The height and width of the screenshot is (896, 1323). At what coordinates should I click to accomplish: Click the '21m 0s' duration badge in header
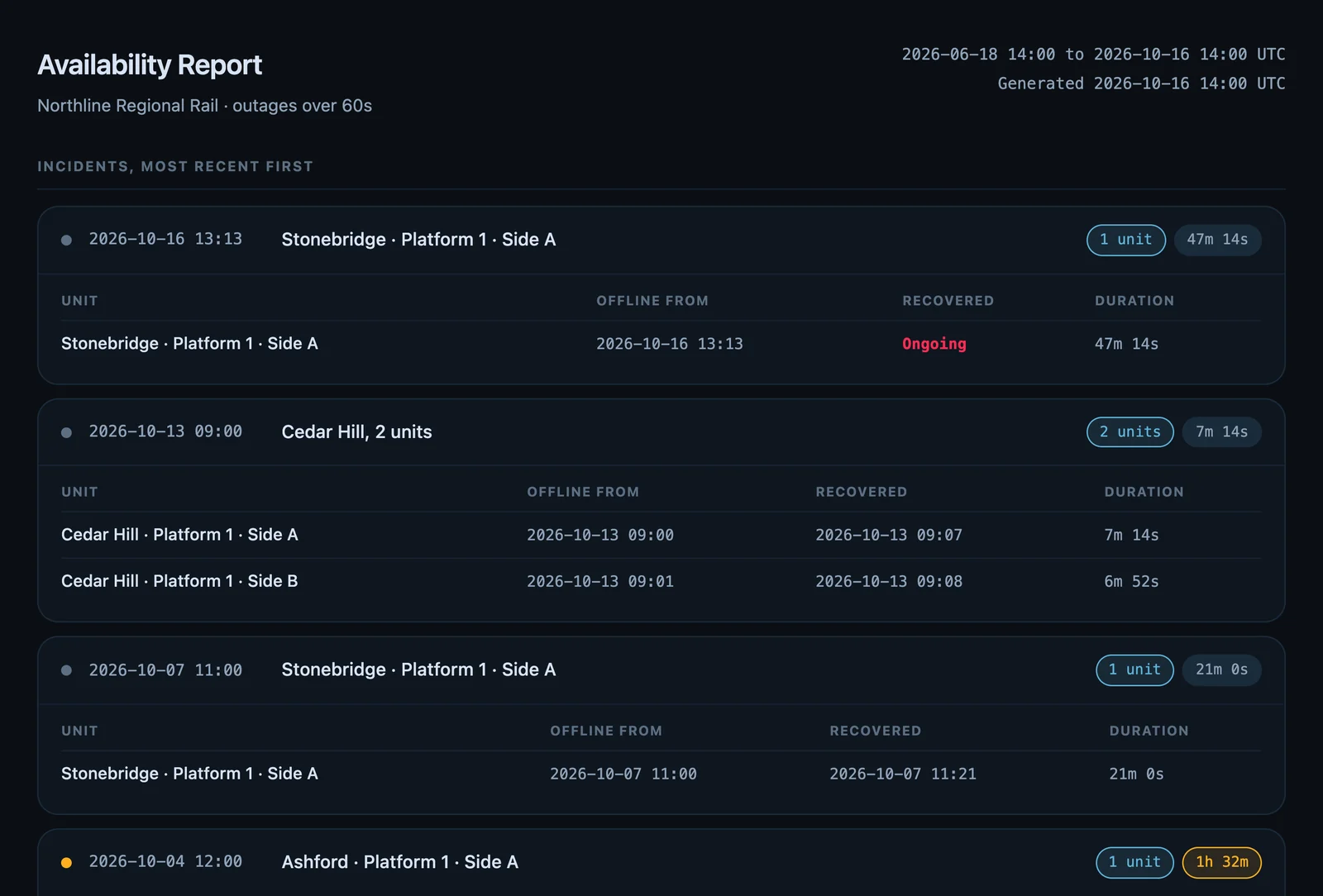click(x=1221, y=670)
